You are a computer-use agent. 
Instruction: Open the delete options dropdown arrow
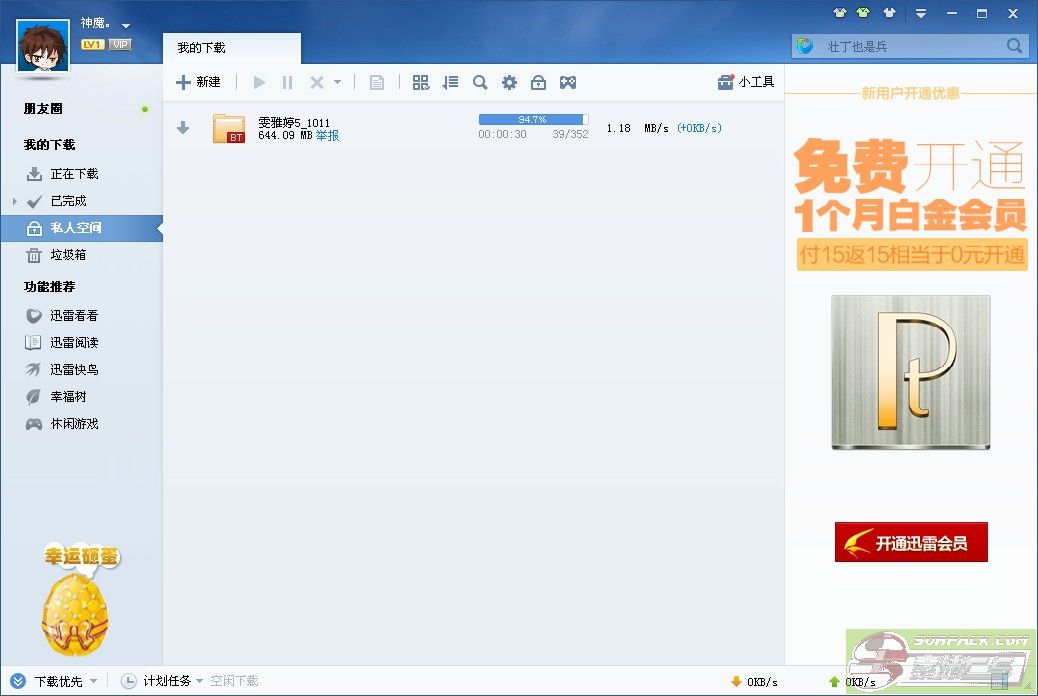pos(337,82)
